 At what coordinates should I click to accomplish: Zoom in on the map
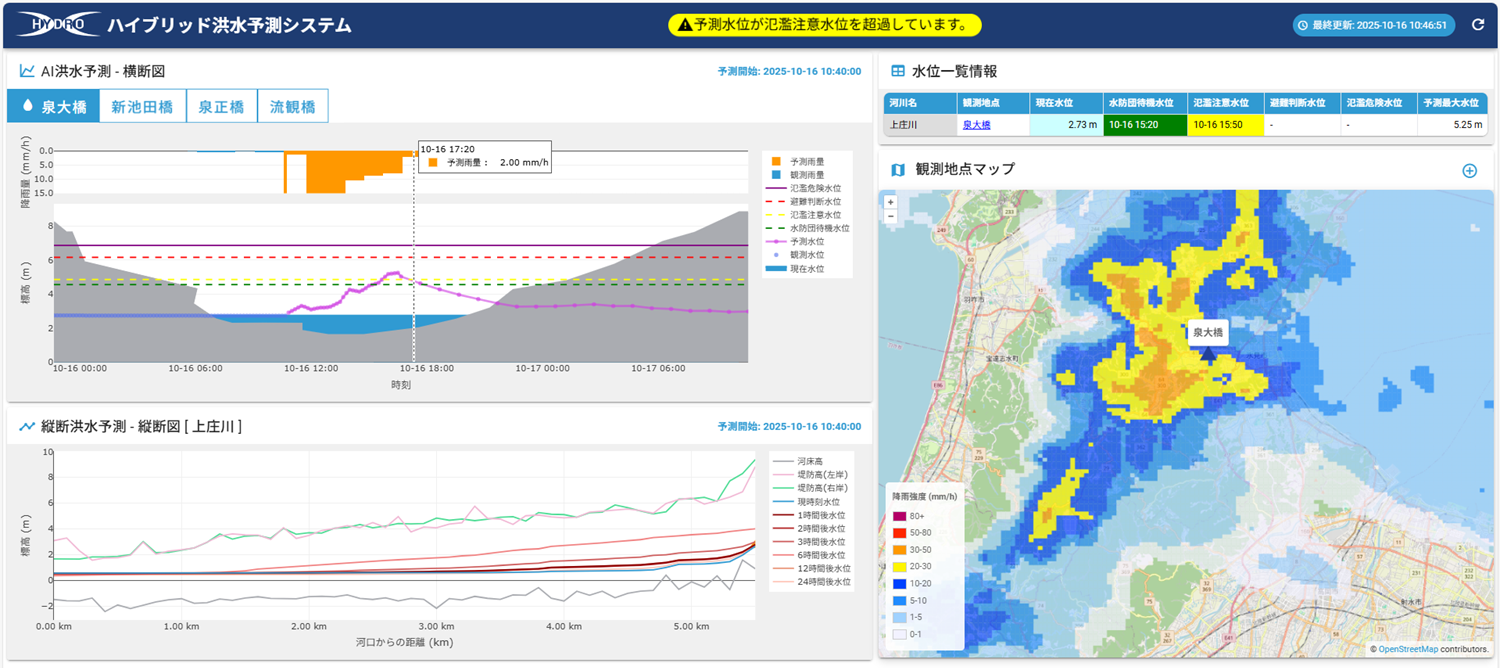click(890, 202)
